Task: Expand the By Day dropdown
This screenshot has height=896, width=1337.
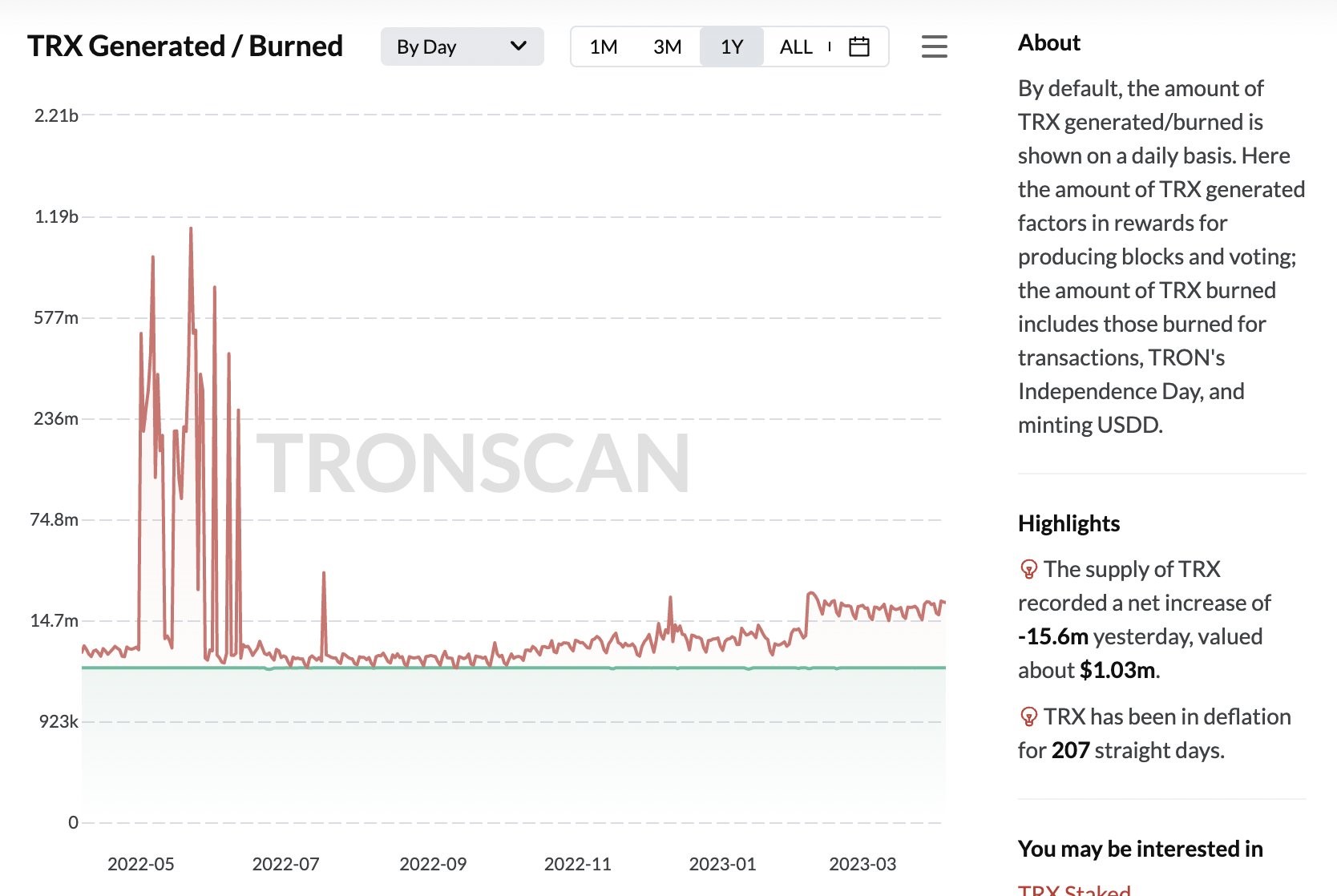Action: [462, 46]
